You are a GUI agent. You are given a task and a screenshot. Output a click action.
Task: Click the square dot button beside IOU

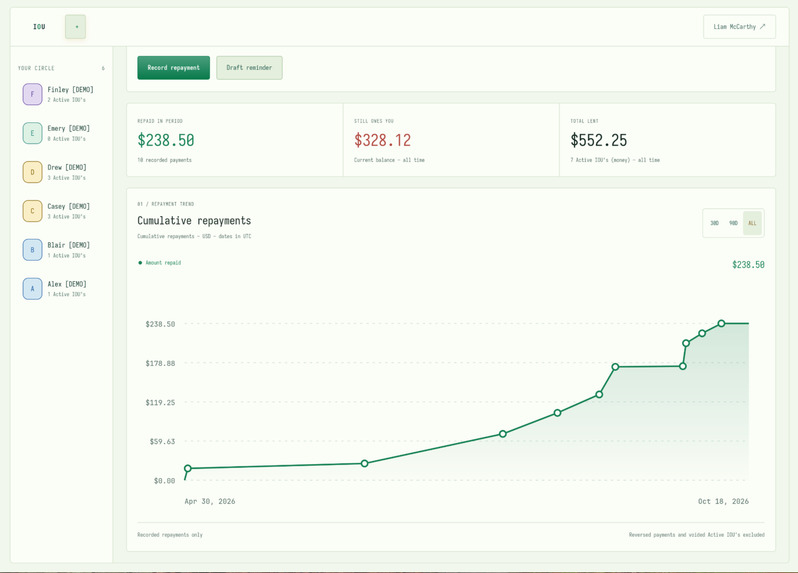pos(75,27)
